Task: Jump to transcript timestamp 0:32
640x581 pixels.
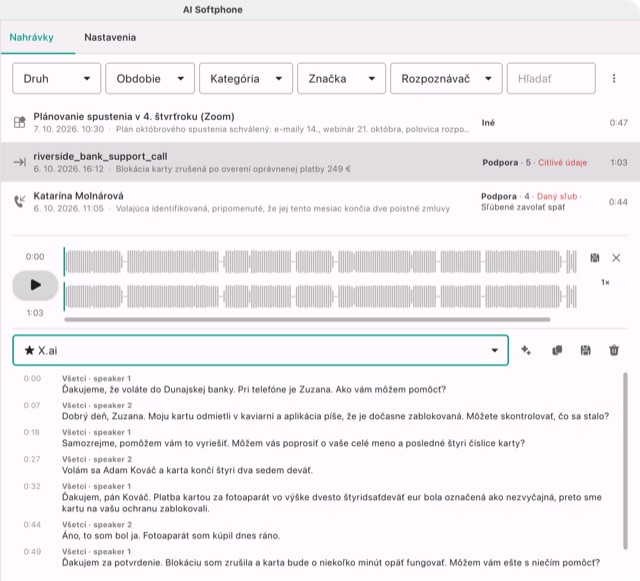Action: click(32, 486)
